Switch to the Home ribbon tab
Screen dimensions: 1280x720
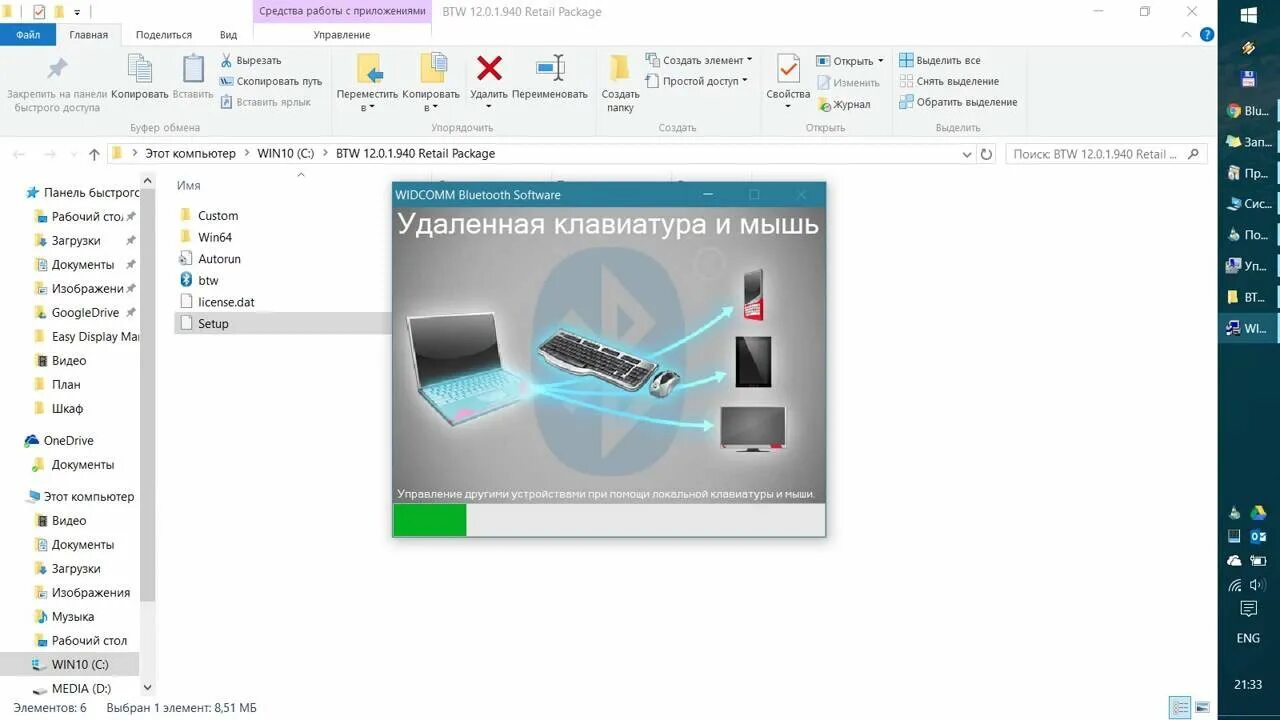[x=88, y=34]
